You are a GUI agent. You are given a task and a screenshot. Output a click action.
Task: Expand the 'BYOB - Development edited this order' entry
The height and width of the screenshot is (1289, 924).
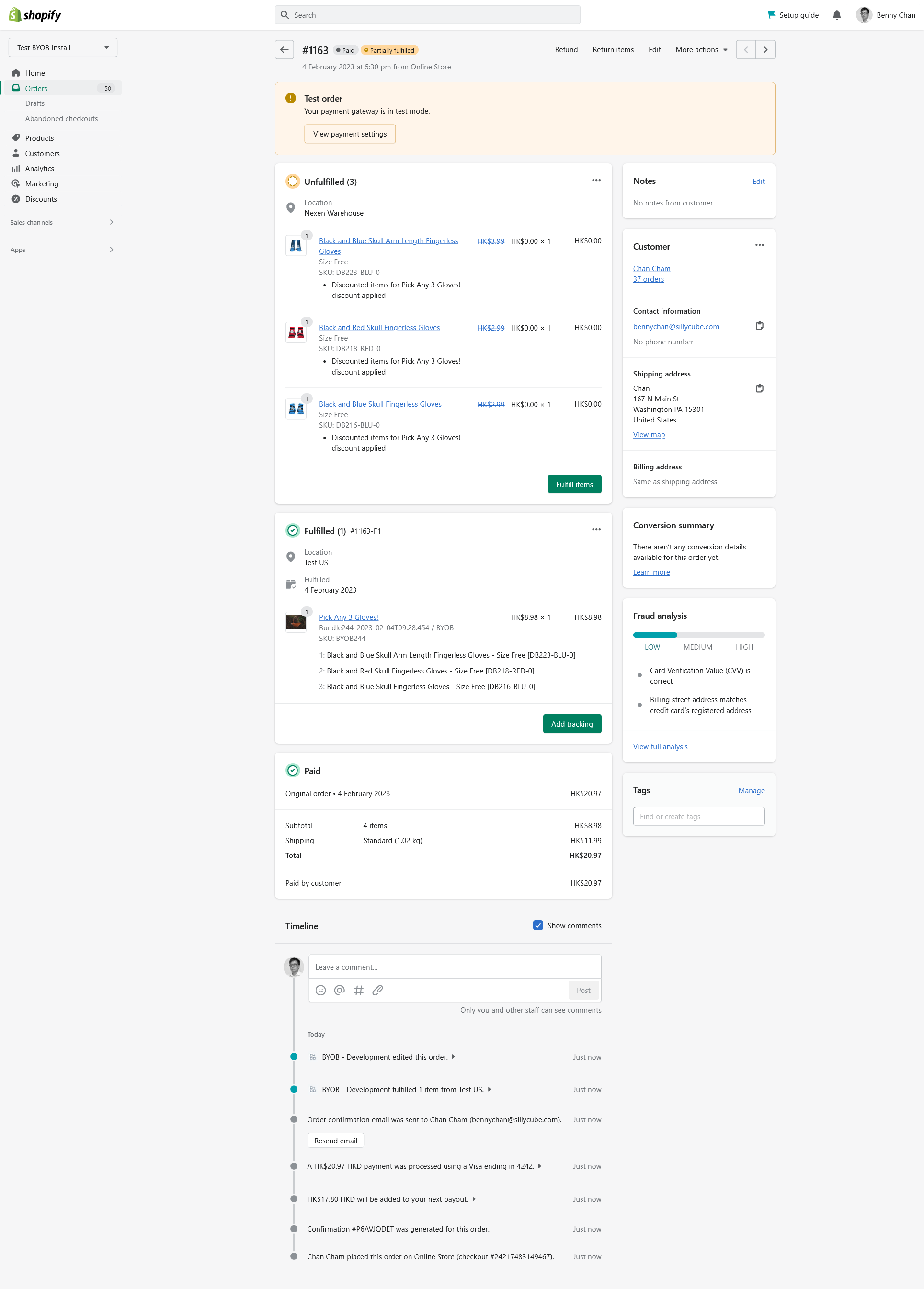453,1057
